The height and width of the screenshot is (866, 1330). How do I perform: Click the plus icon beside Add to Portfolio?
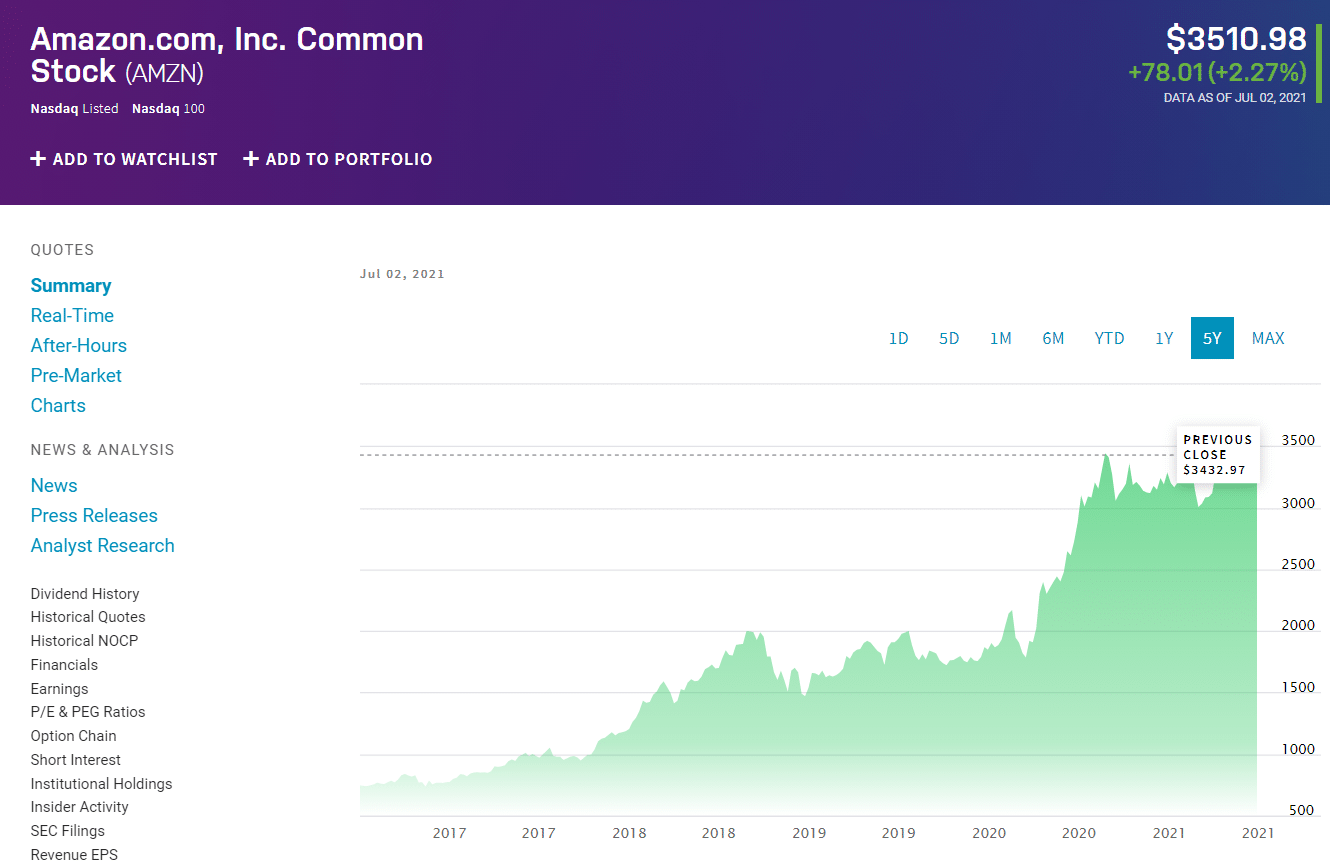(251, 159)
